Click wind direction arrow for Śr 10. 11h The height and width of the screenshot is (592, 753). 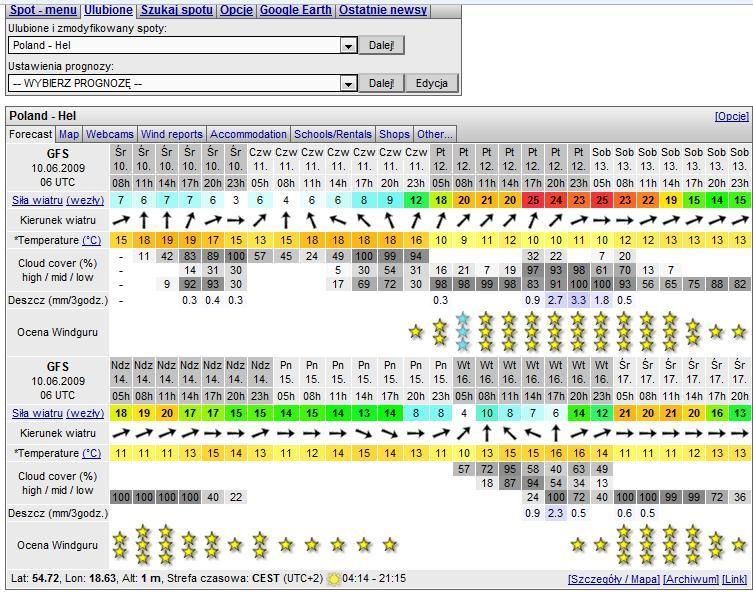tap(144, 220)
